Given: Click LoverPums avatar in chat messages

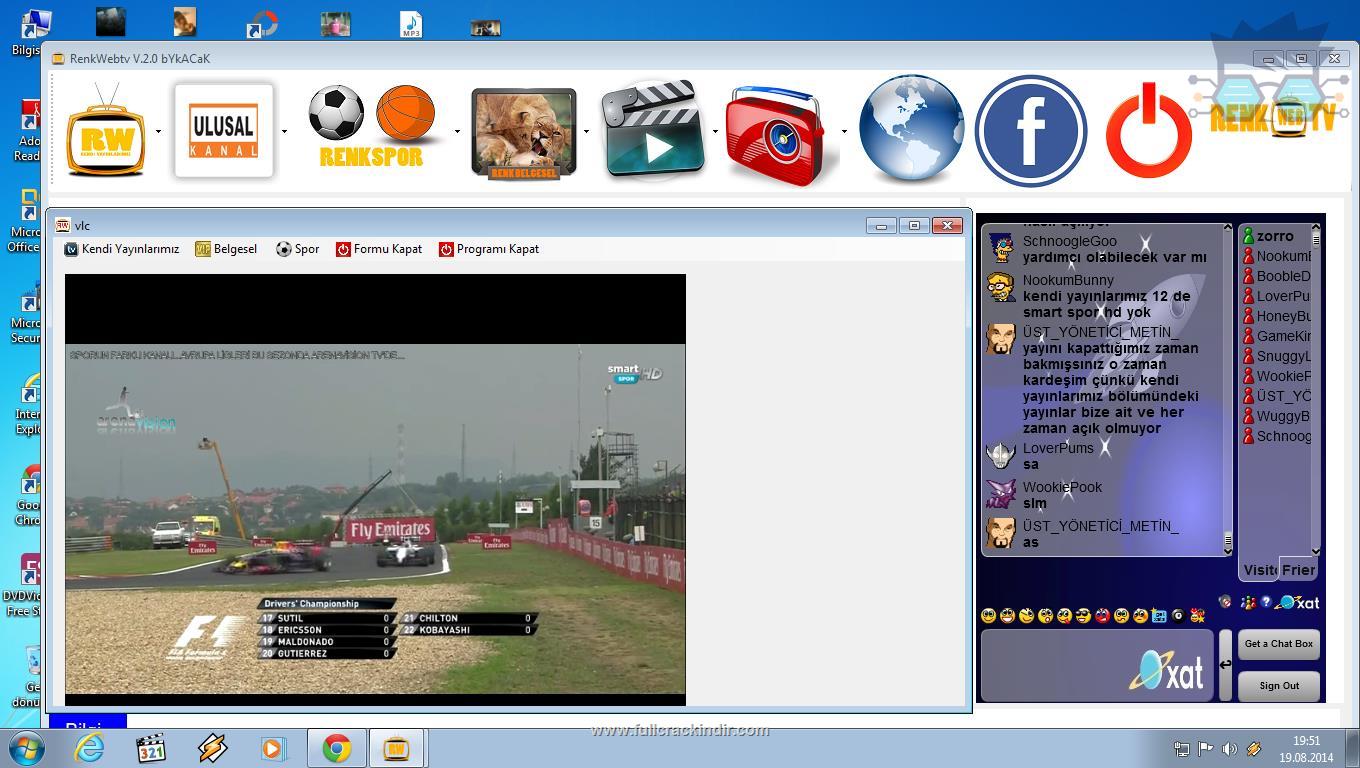Looking at the screenshot, I should 1000,455.
